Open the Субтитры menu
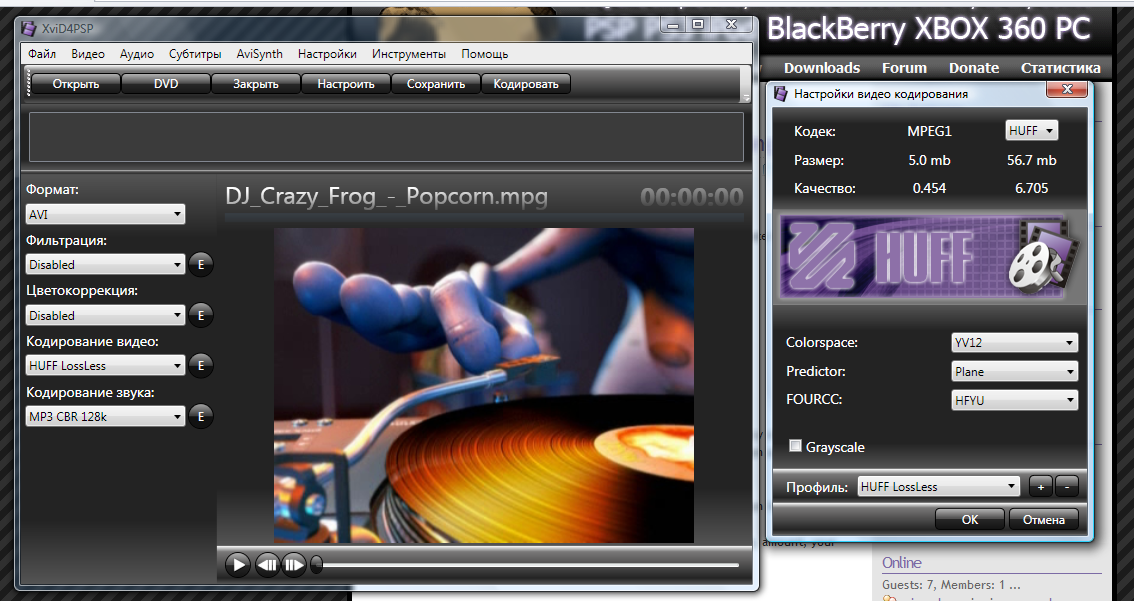This screenshot has height=601, width=1134. click(195, 54)
